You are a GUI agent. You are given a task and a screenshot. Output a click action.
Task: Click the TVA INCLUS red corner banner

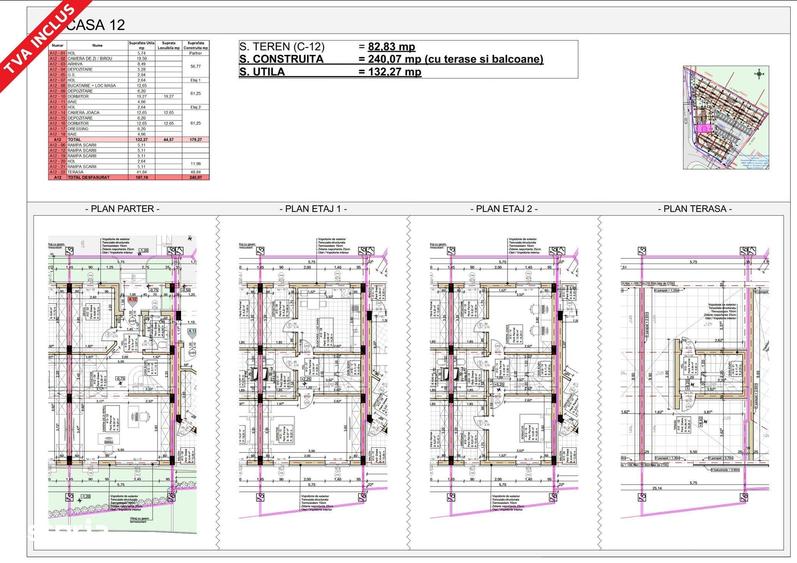click(38, 43)
